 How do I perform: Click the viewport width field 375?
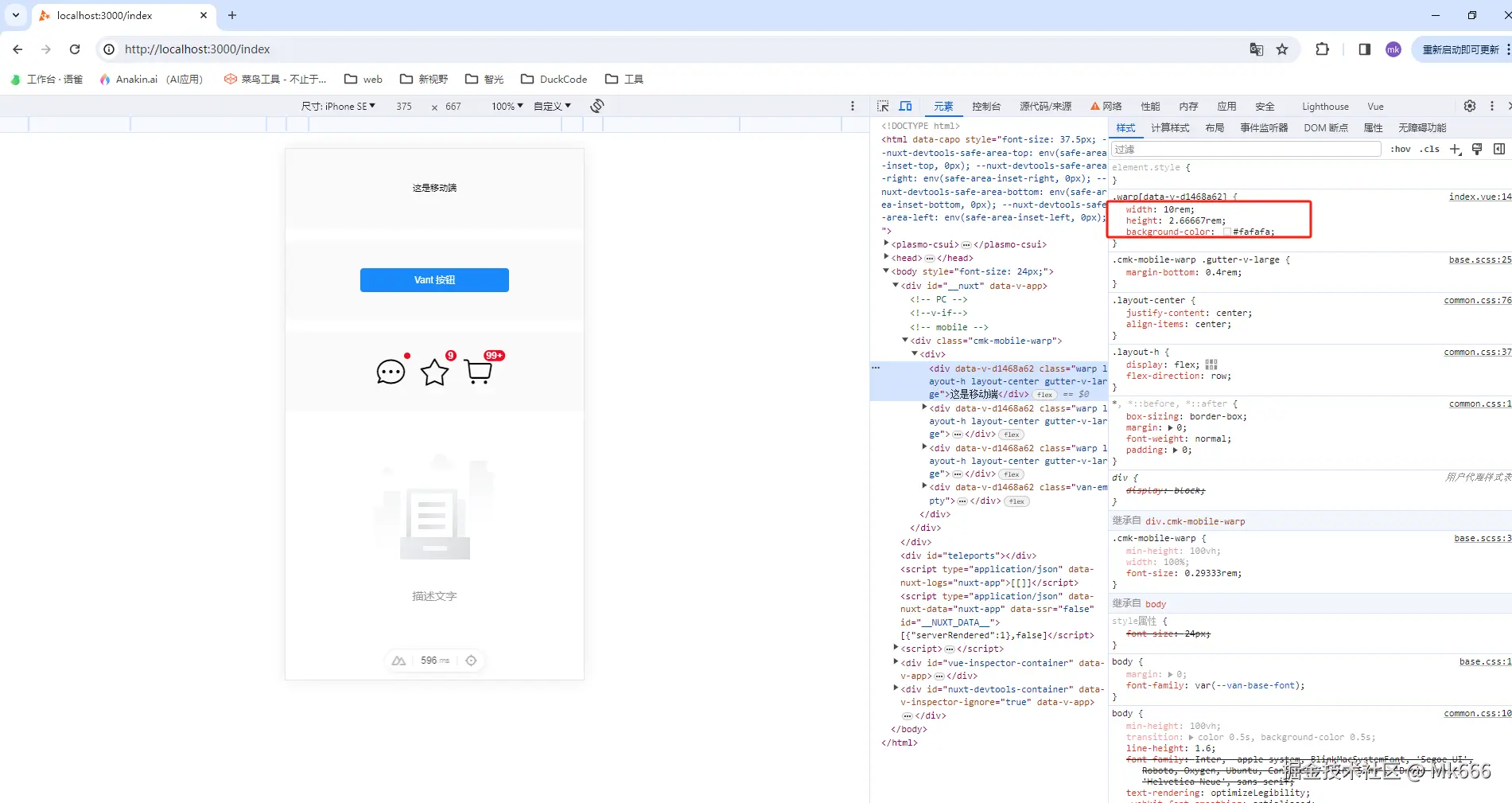404,106
